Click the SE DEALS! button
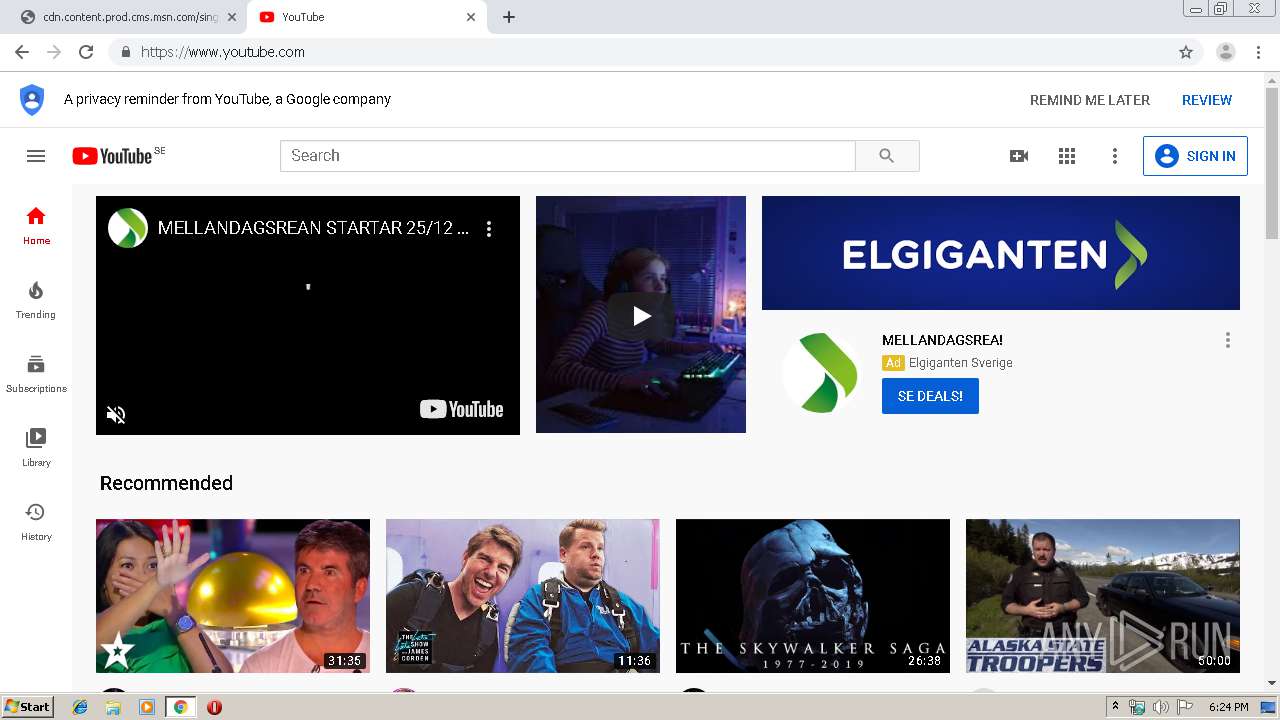This screenshot has width=1280, height=720. pyautogui.click(x=930, y=396)
